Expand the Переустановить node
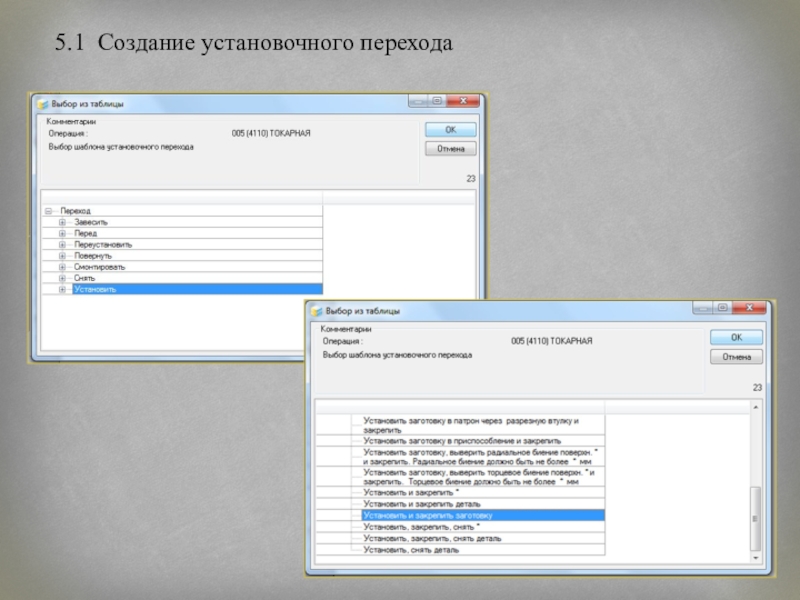800x600 pixels. coord(62,244)
